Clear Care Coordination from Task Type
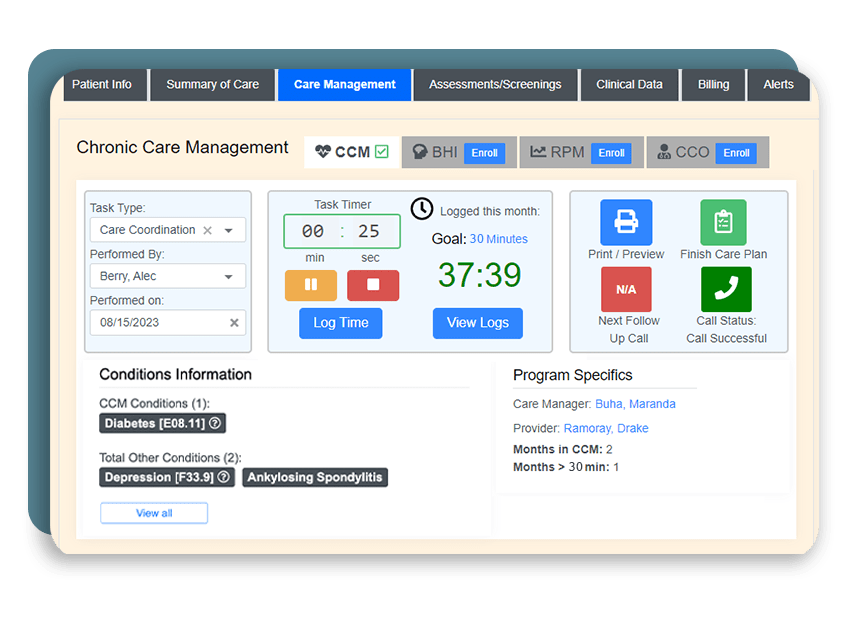Viewport: 847px width, 624px height. pyautogui.click(x=210, y=229)
